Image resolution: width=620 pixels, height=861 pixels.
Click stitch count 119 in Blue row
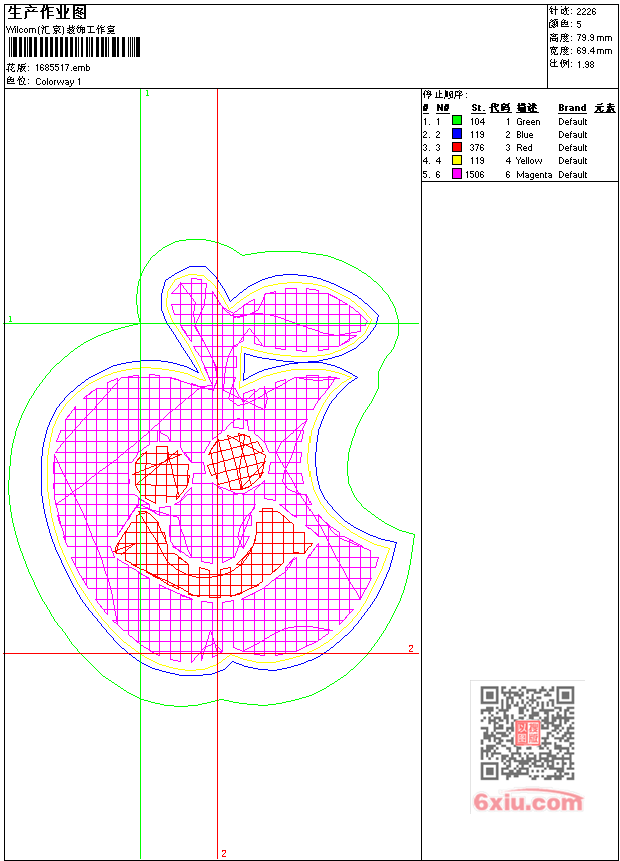(477, 135)
